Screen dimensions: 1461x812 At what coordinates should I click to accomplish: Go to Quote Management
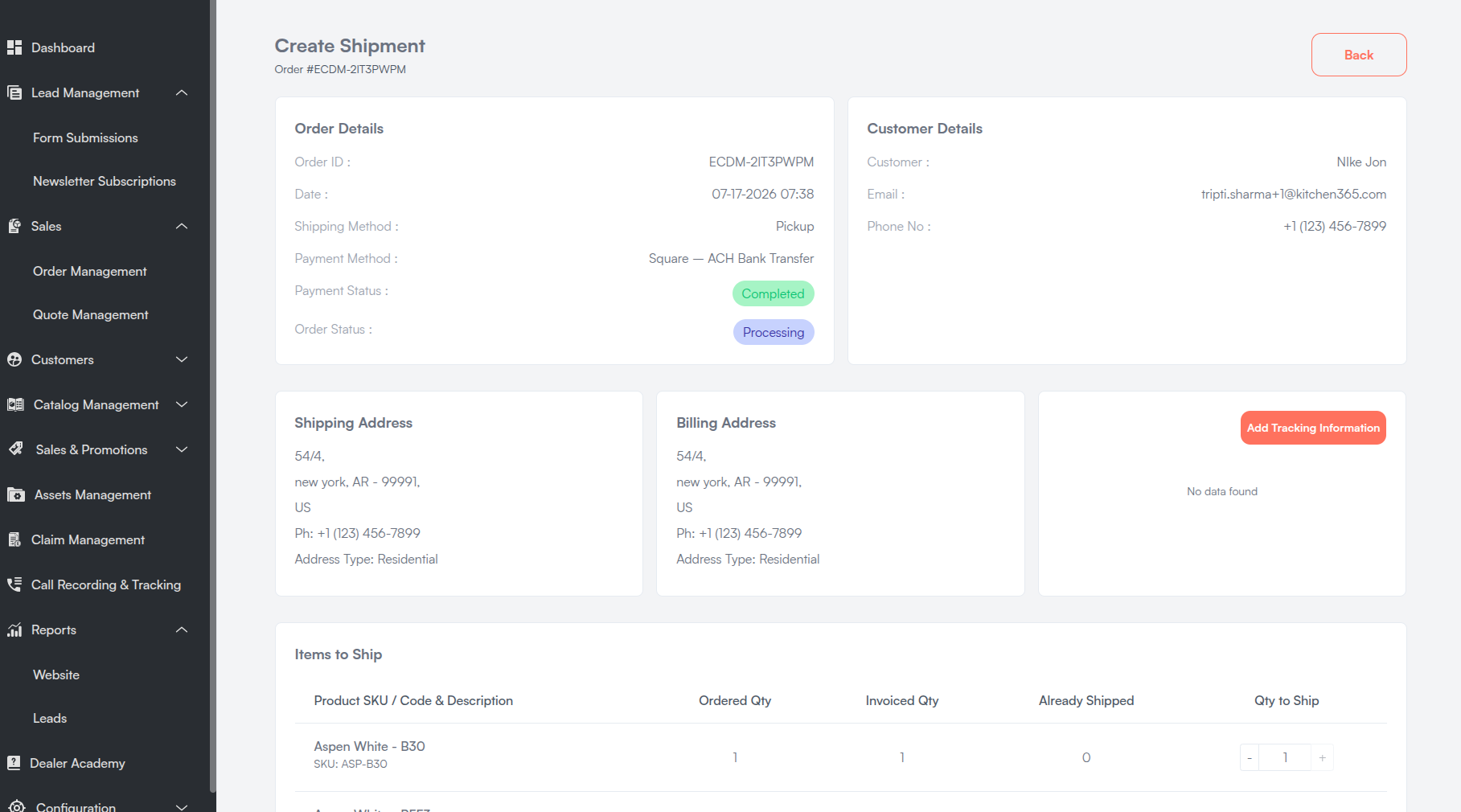(x=91, y=314)
